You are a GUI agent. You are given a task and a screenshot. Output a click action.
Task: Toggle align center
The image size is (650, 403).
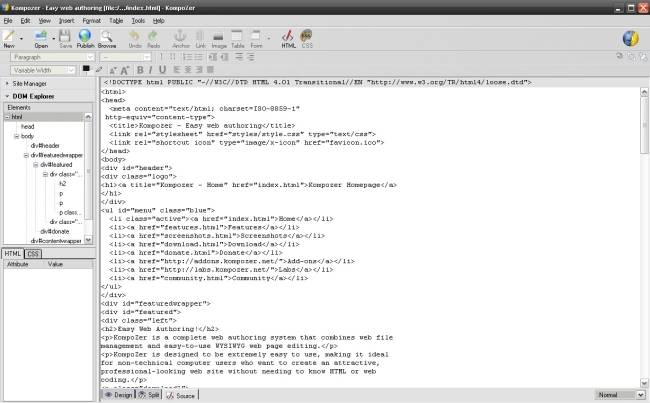[x=188, y=70]
